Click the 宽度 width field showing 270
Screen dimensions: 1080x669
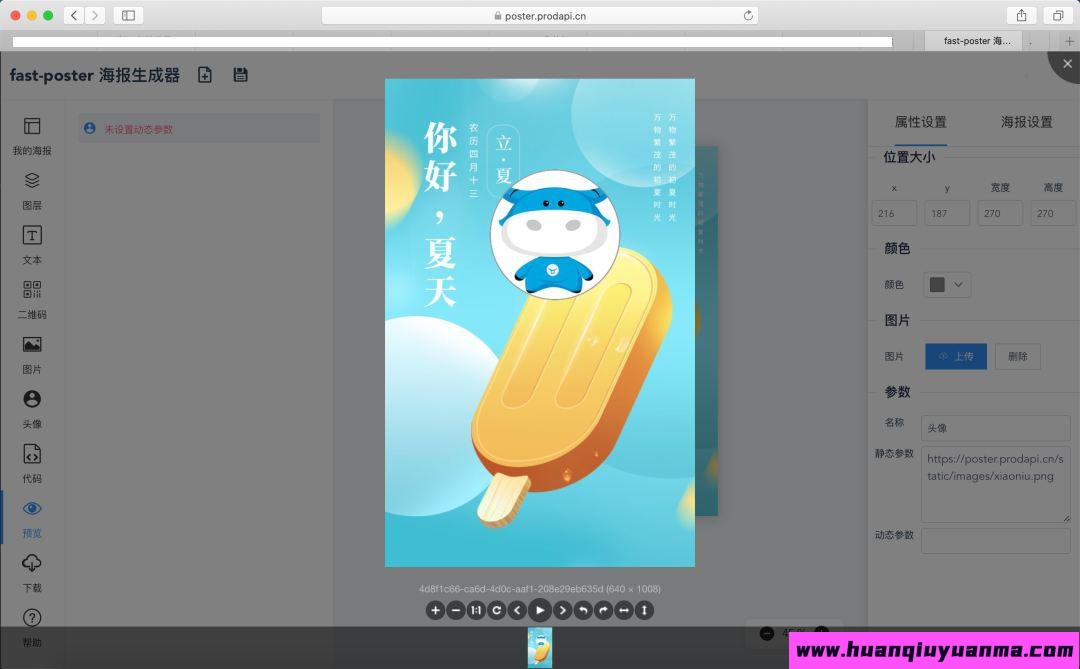click(x=1000, y=213)
